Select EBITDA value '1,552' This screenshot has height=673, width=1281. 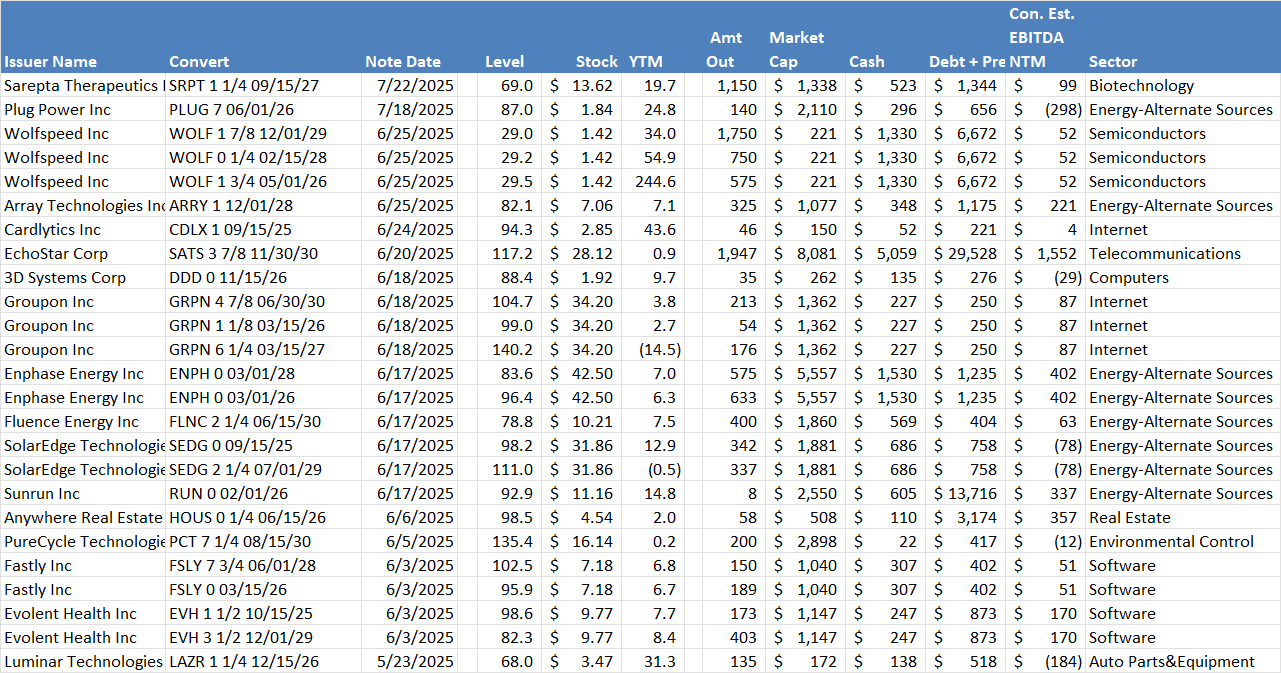1057,254
